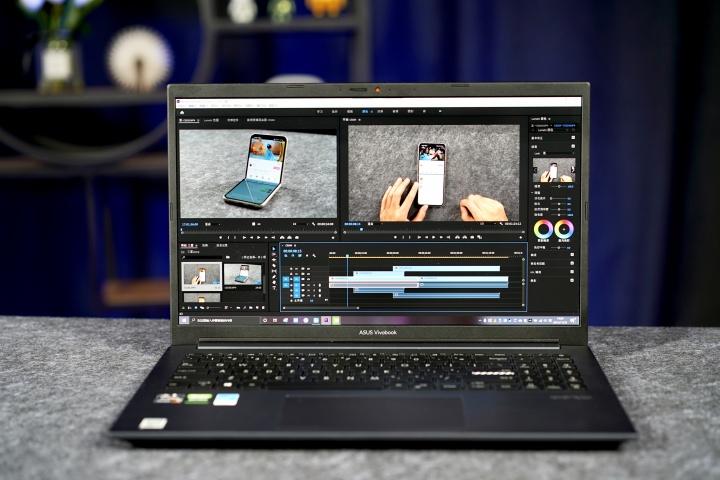Click the Home icon in Premiere header
Viewport: 720px width, 480px height.
coord(182,112)
